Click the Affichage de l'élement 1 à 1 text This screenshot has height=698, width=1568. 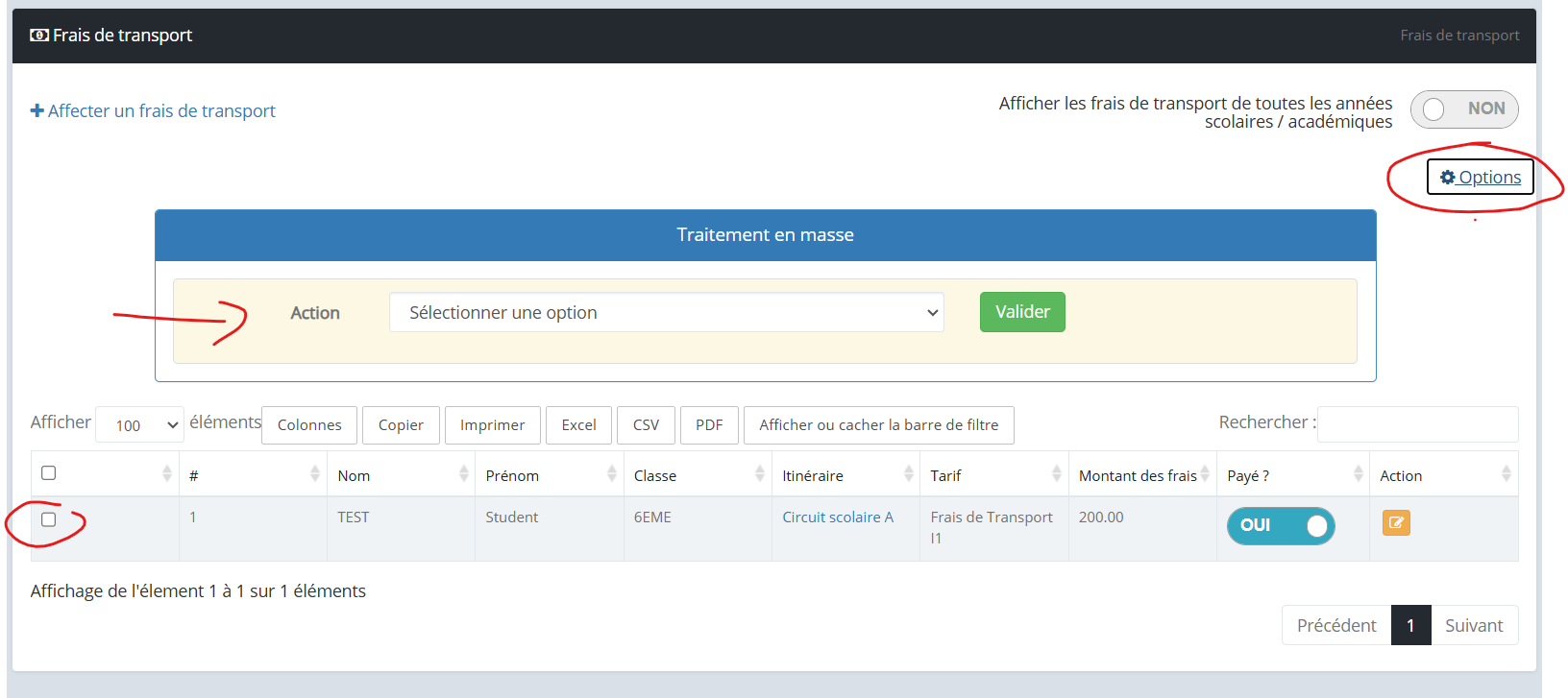pyautogui.click(x=198, y=591)
